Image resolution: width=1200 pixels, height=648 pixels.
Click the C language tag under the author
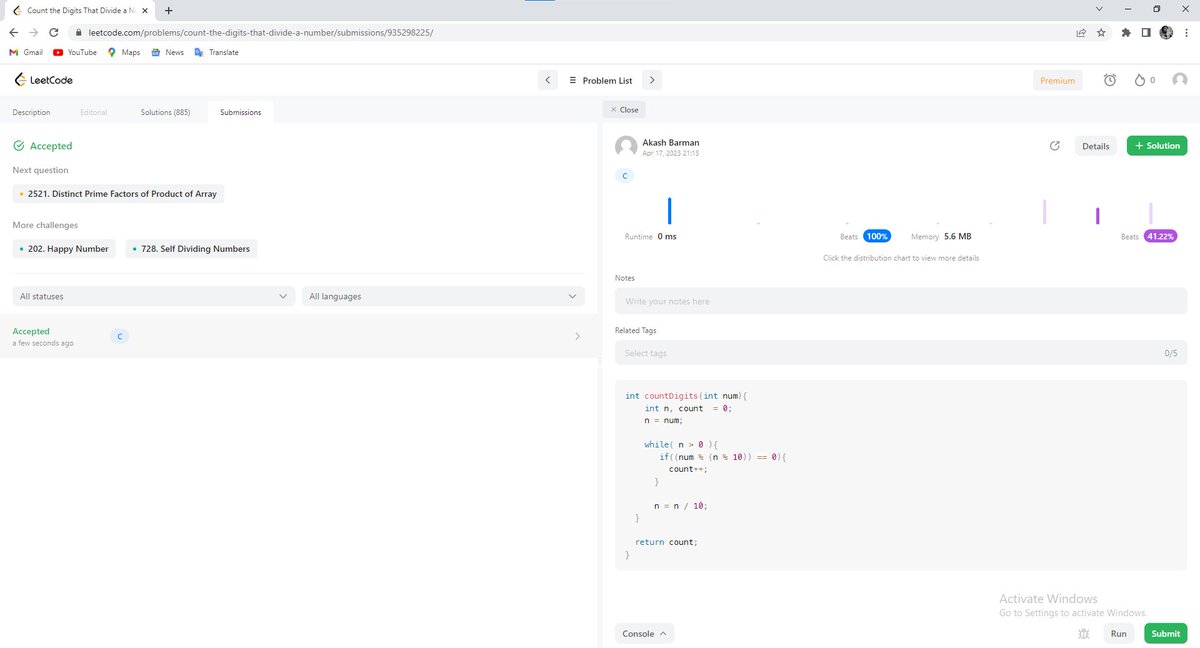pyautogui.click(x=625, y=175)
